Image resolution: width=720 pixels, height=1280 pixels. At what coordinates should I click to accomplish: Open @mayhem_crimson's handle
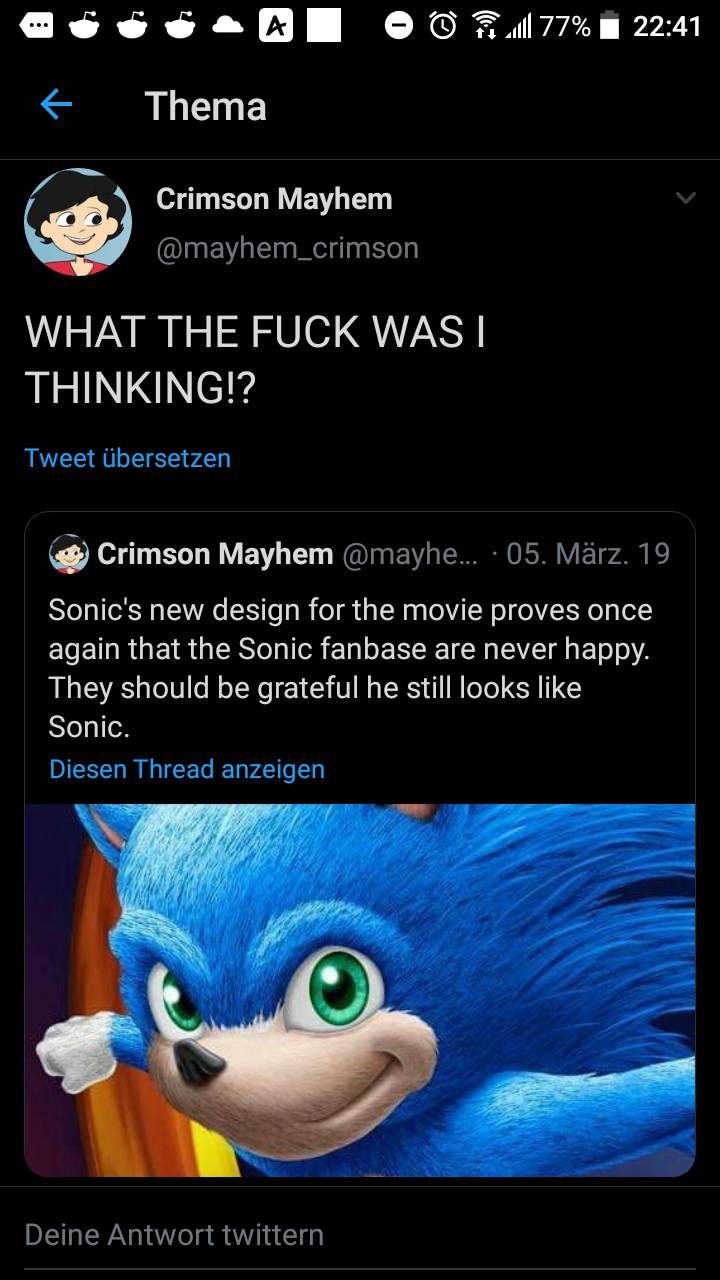286,249
